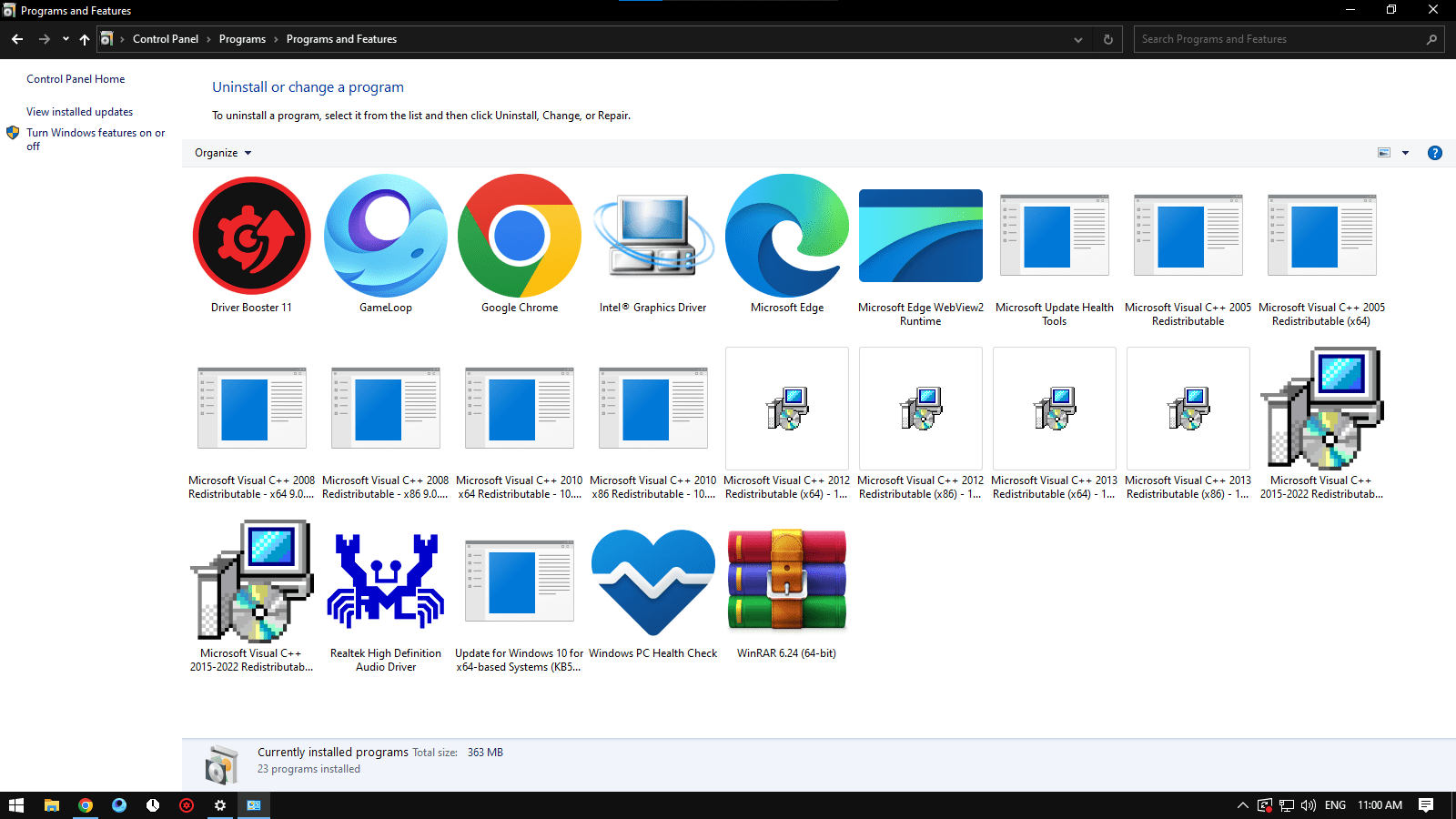Open the help question mark icon
The image size is (1456, 819).
point(1435,153)
